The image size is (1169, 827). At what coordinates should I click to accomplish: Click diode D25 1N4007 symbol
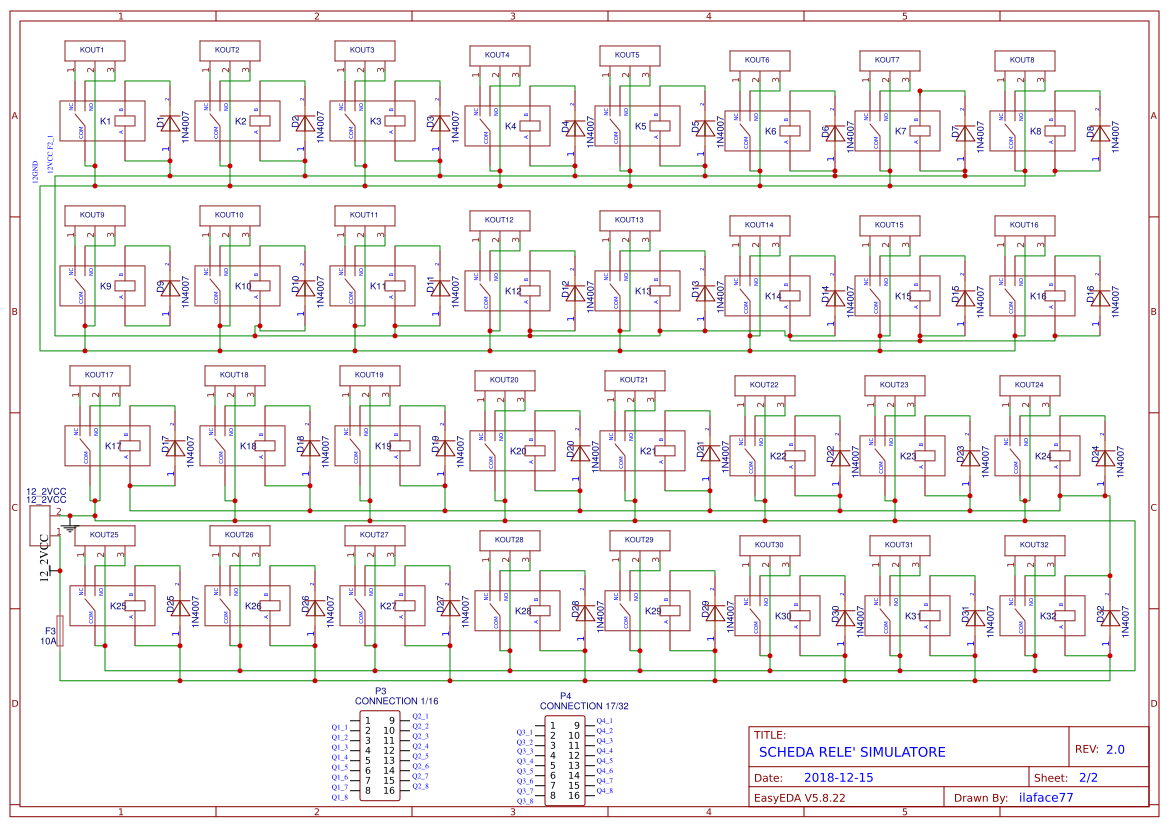click(x=178, y=609)
